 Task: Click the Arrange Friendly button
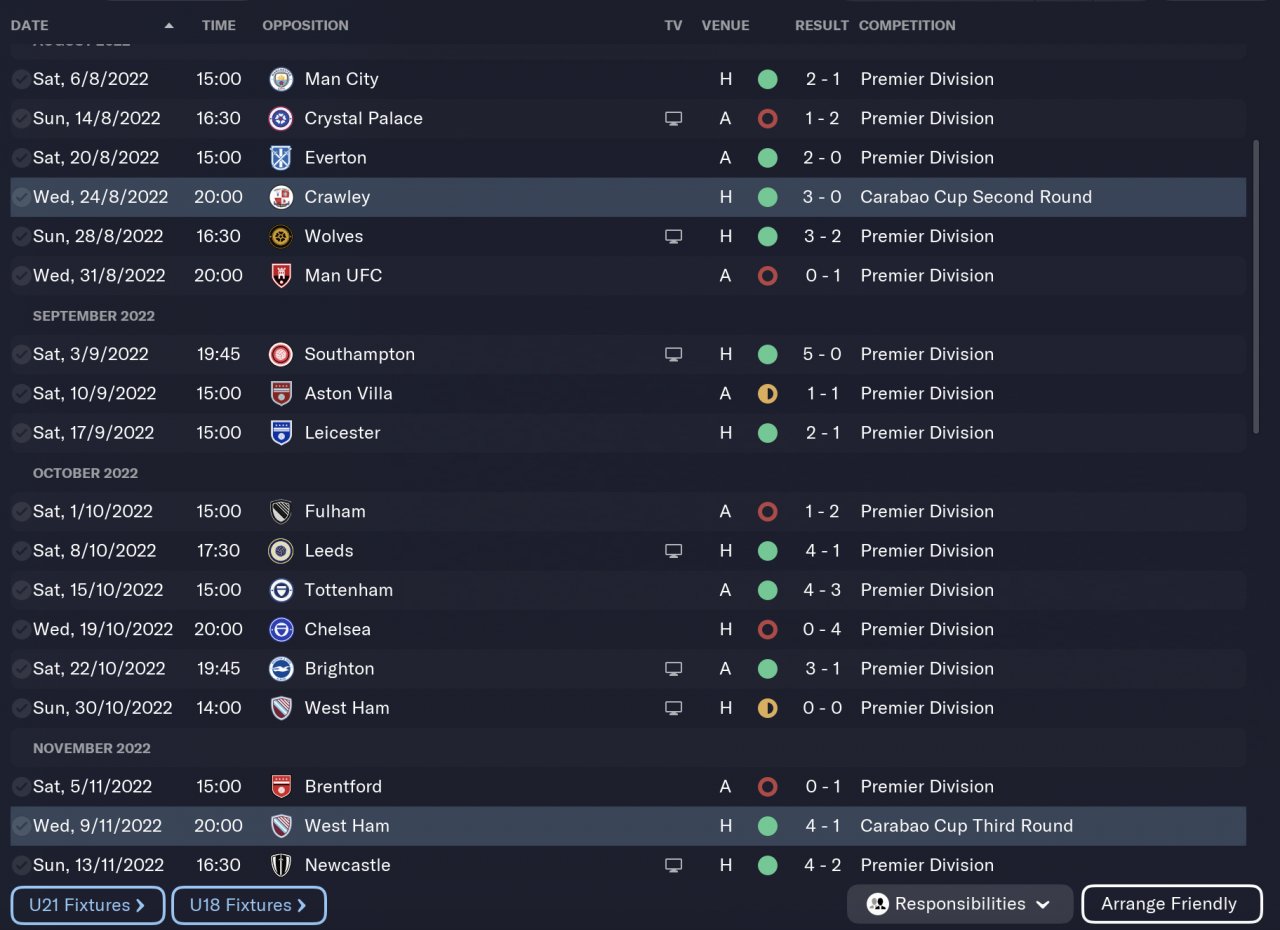(1171, 904)
